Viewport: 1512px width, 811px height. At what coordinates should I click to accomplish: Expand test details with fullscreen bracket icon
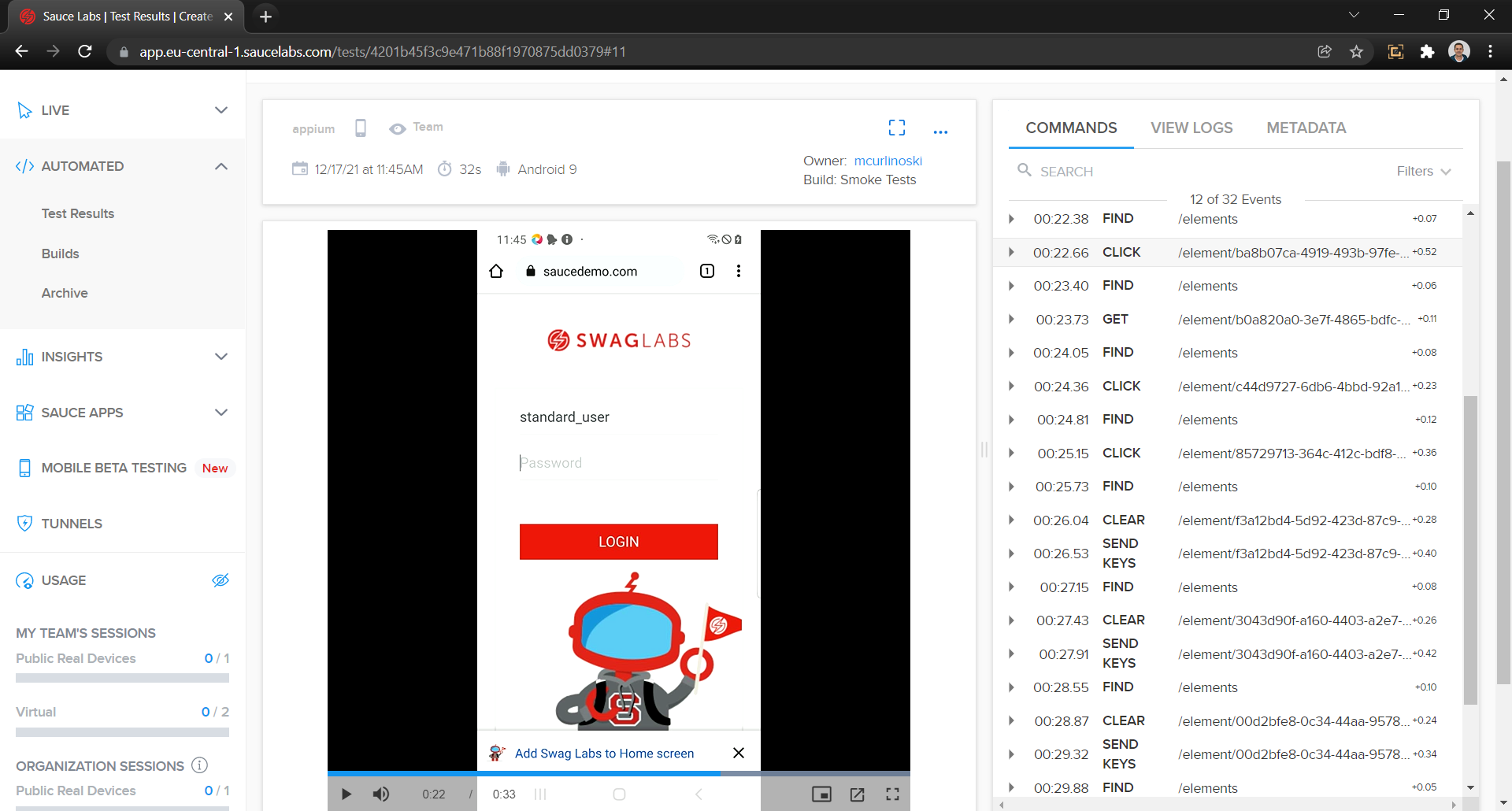click(x=897, y=128)
